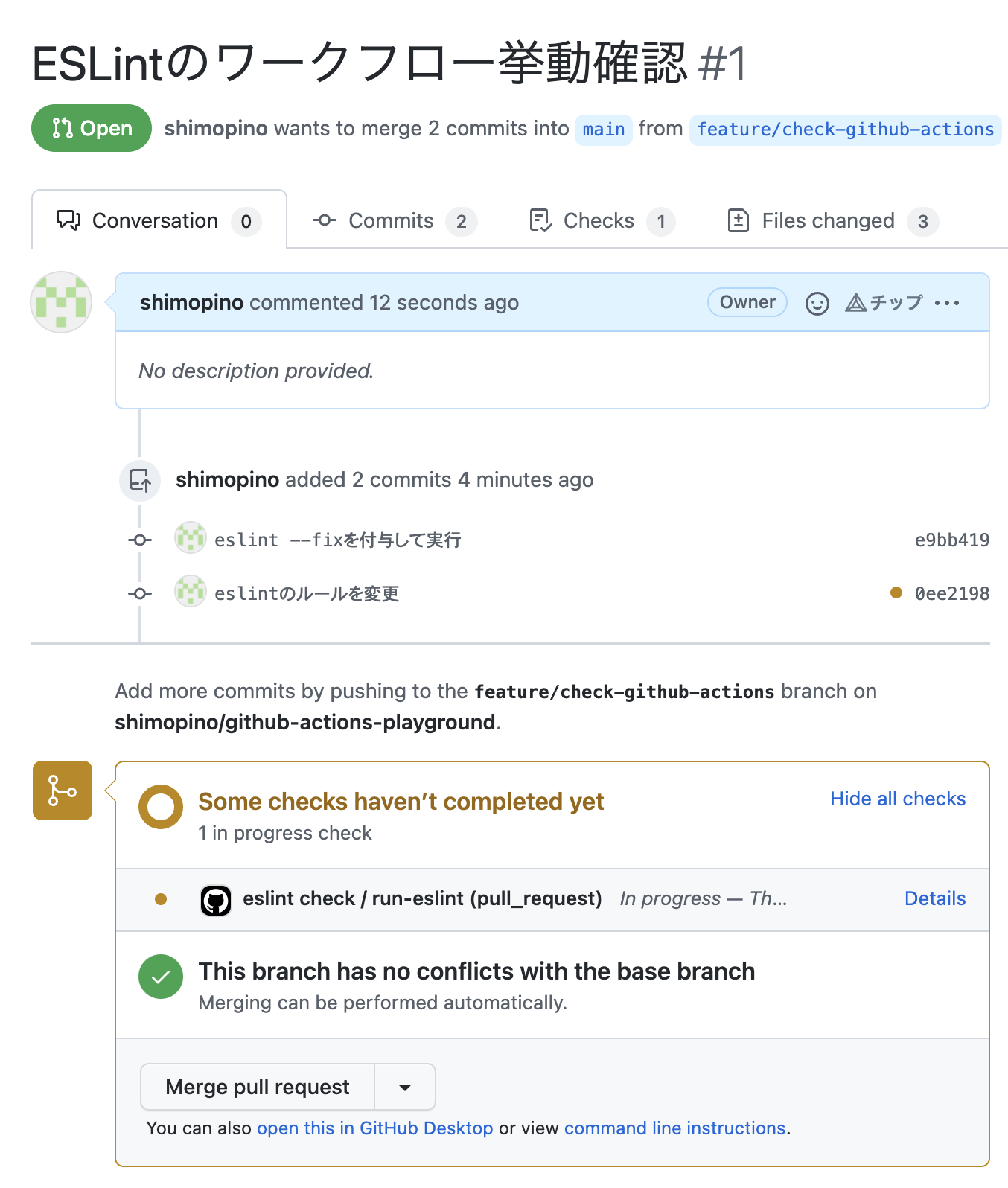This screenshot has height=1188, width=1008.
Task: Click the GitHub Actions logo for eslint check
Action: pyautogui.click(x=216, y=901)
